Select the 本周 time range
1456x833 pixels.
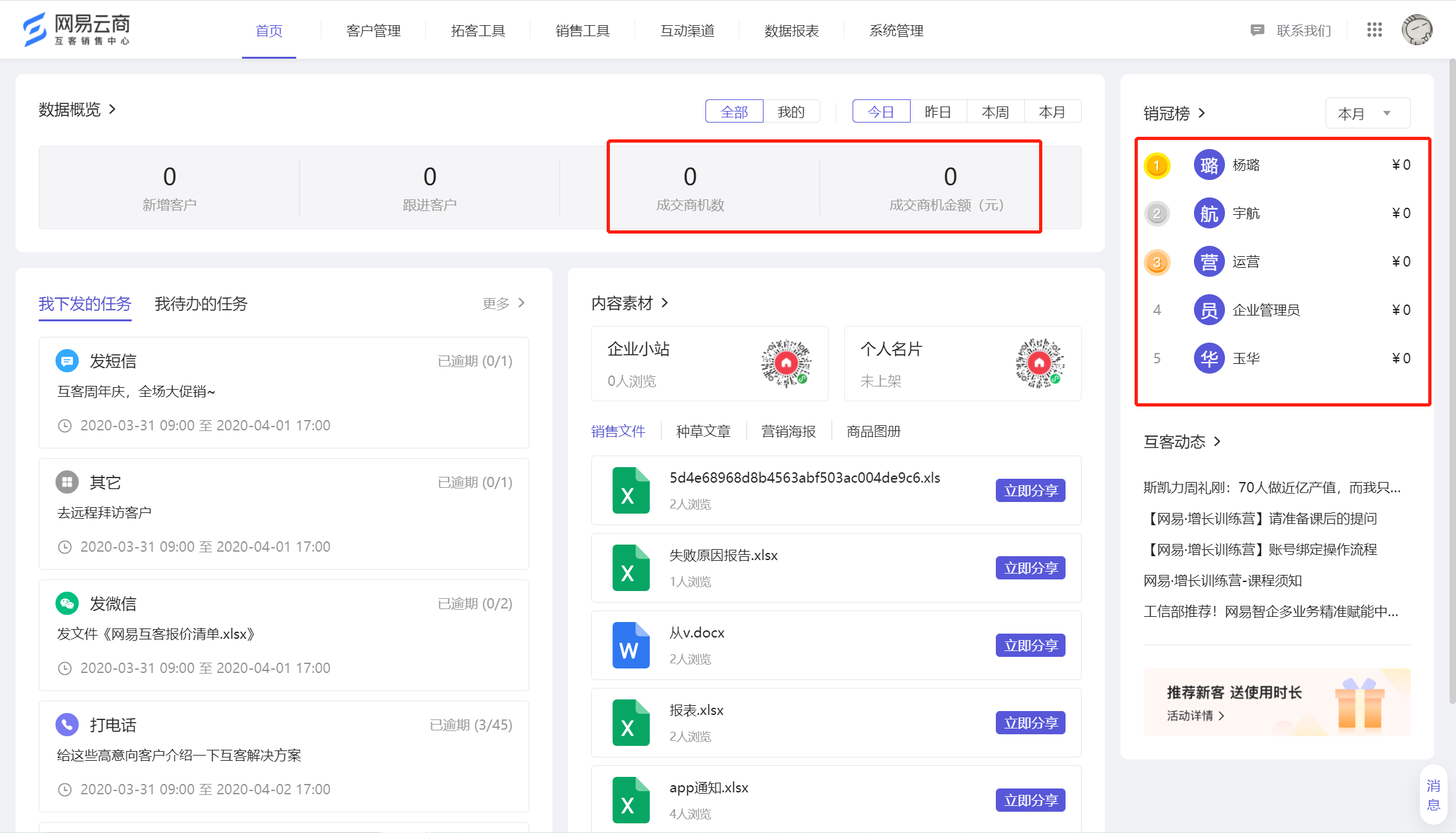click(995, 112)
